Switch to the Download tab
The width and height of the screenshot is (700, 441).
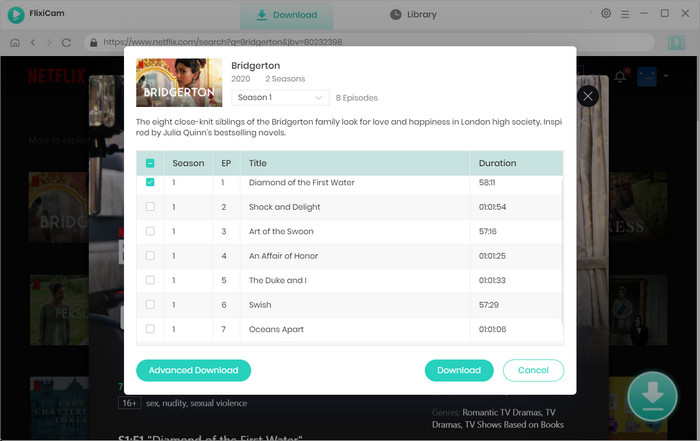click(x=287, y=15)
